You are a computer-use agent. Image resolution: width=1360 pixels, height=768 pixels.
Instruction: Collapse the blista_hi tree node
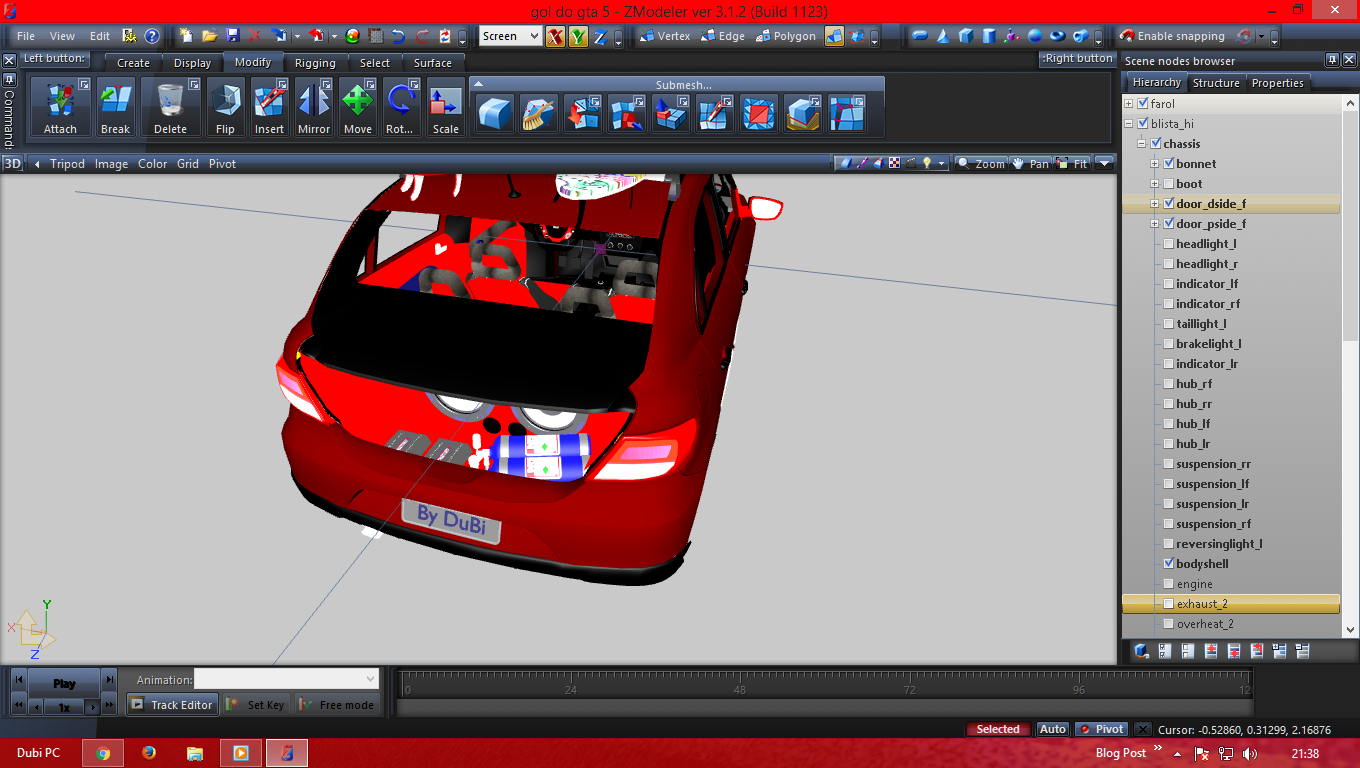coord(1129,123)
